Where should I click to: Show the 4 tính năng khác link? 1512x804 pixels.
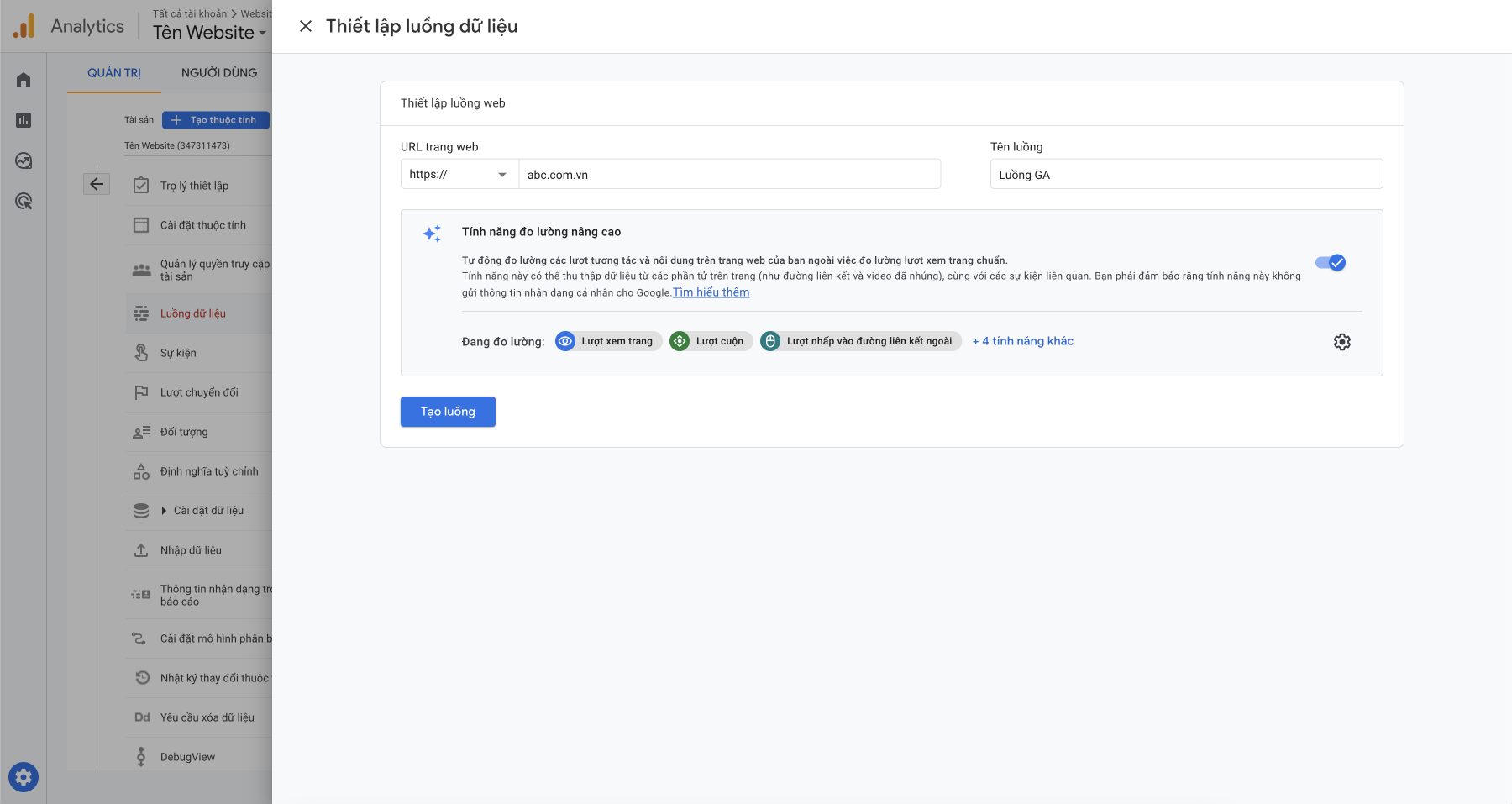click(x=1022, y=341)
